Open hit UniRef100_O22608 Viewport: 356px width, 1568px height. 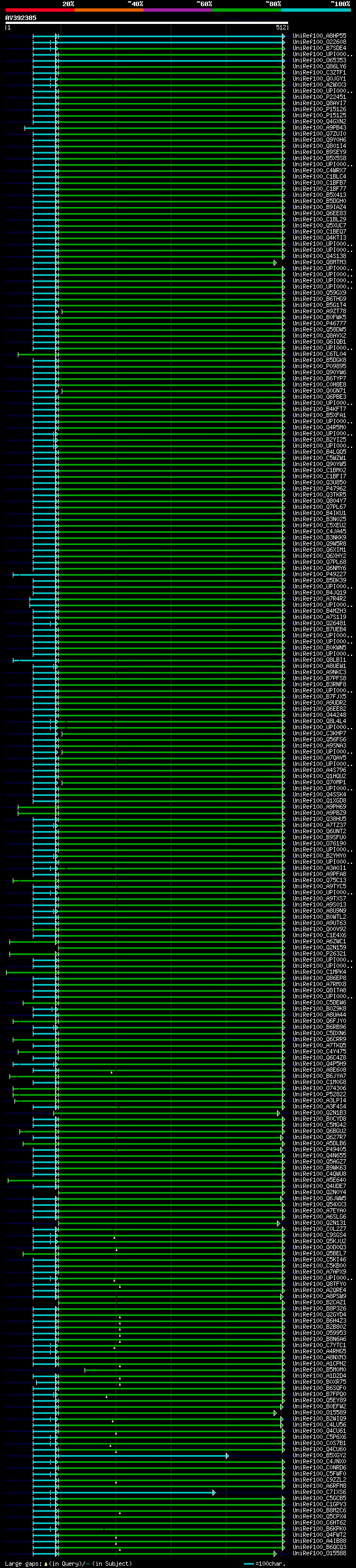[319, 42]
